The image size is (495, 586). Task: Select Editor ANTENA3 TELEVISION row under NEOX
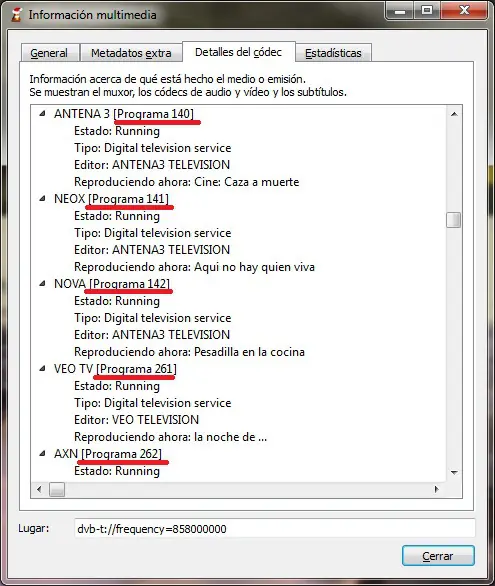152,250
